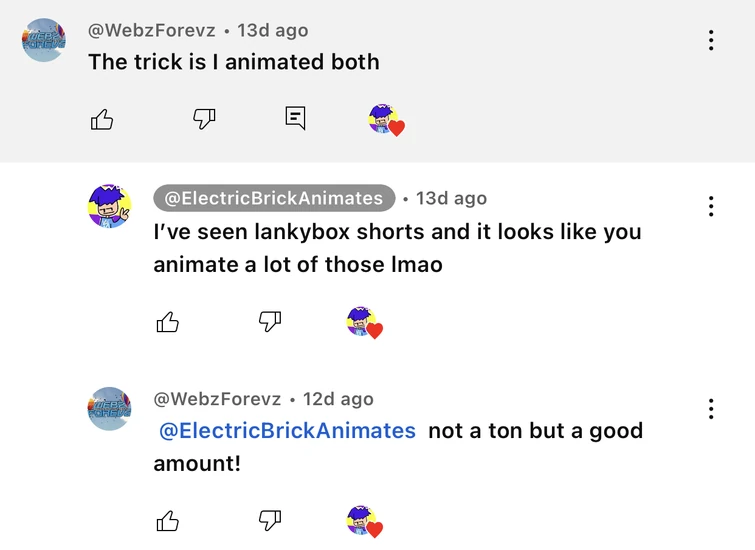Dislike the "not a ton" reply

270,520
